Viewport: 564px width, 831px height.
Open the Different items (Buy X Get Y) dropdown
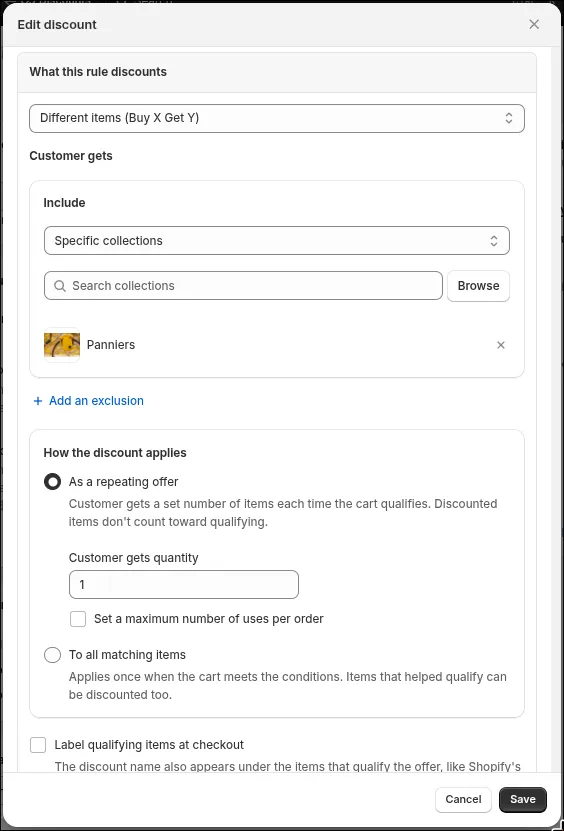click(x=277, y=118)
